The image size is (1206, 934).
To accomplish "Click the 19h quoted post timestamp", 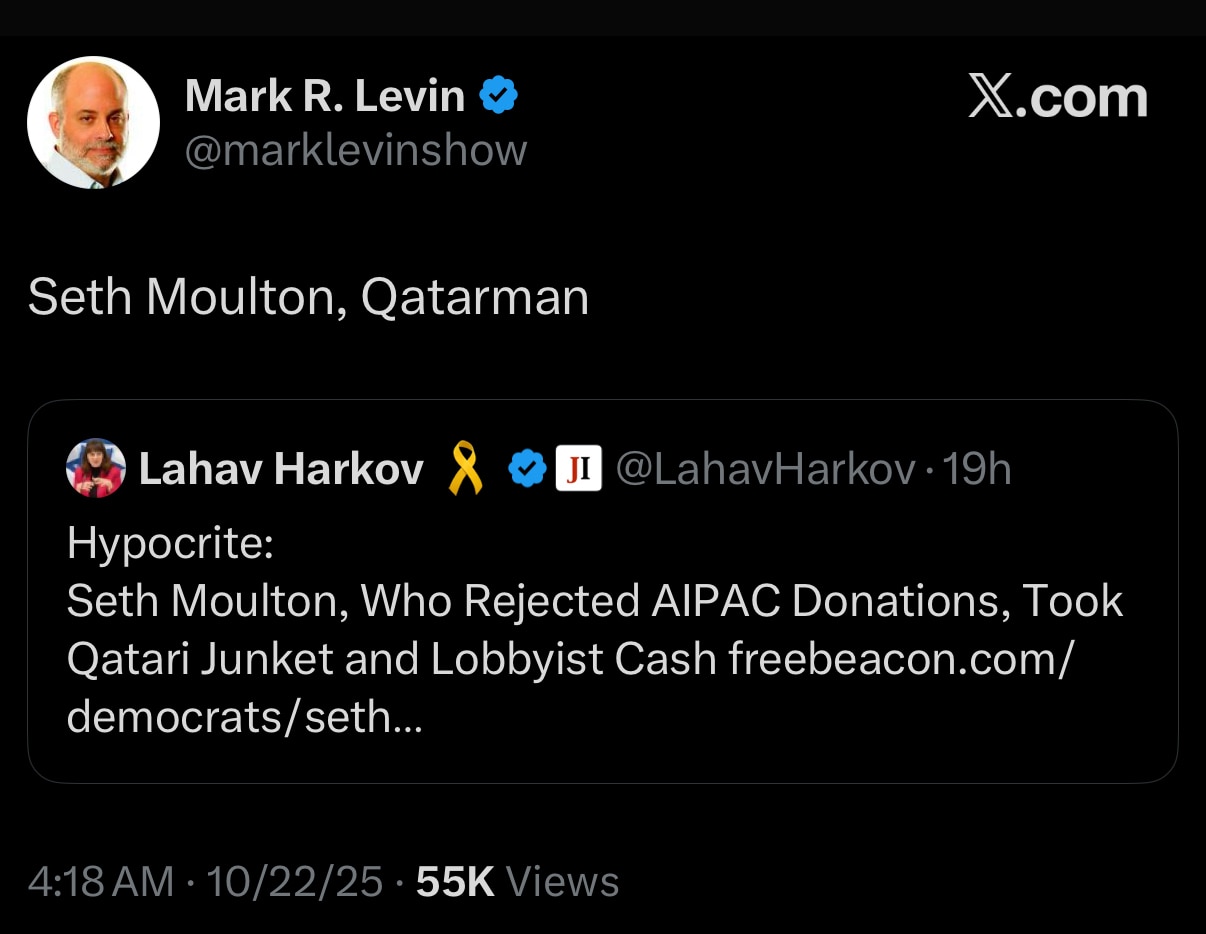I will point(977,469).
